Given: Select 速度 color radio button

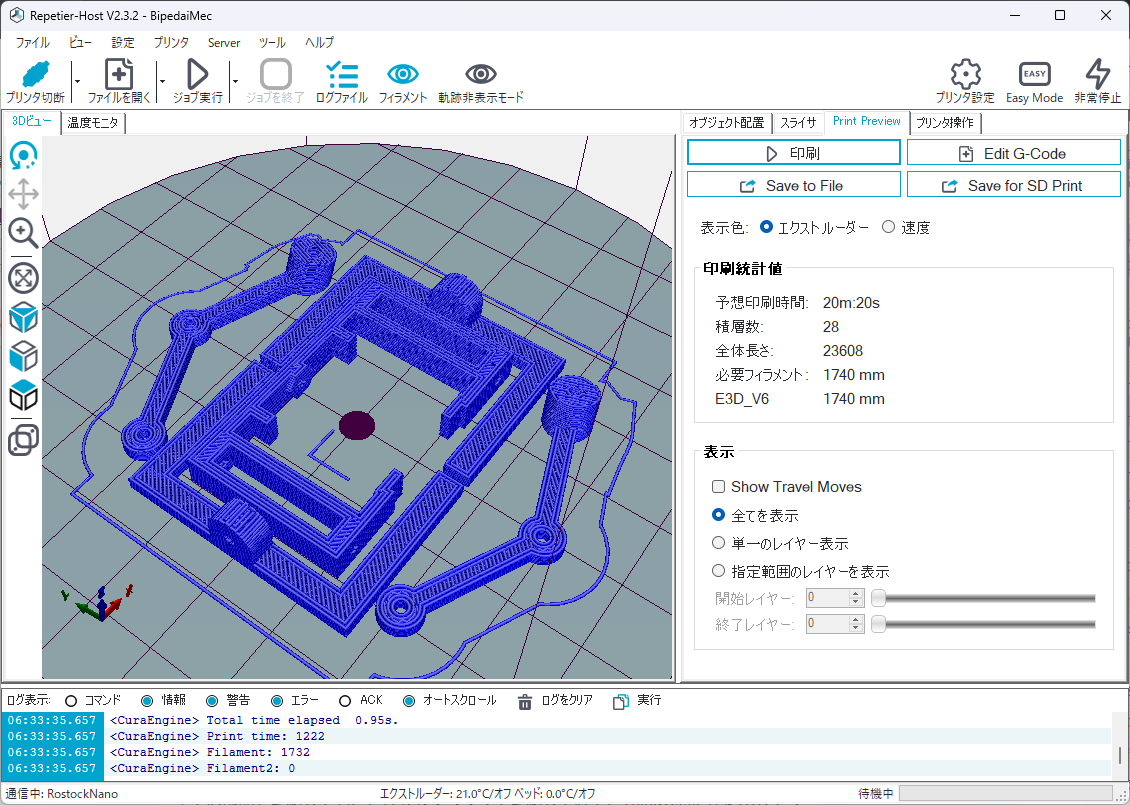Looking at the screenshot, I should pos(888,227).
